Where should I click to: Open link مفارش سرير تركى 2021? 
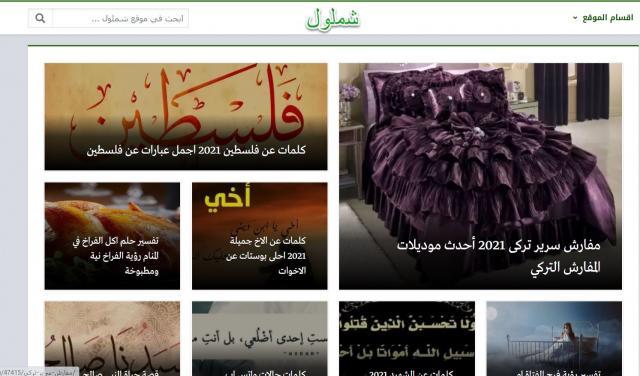pyautogui.click(x=498, y=257)
